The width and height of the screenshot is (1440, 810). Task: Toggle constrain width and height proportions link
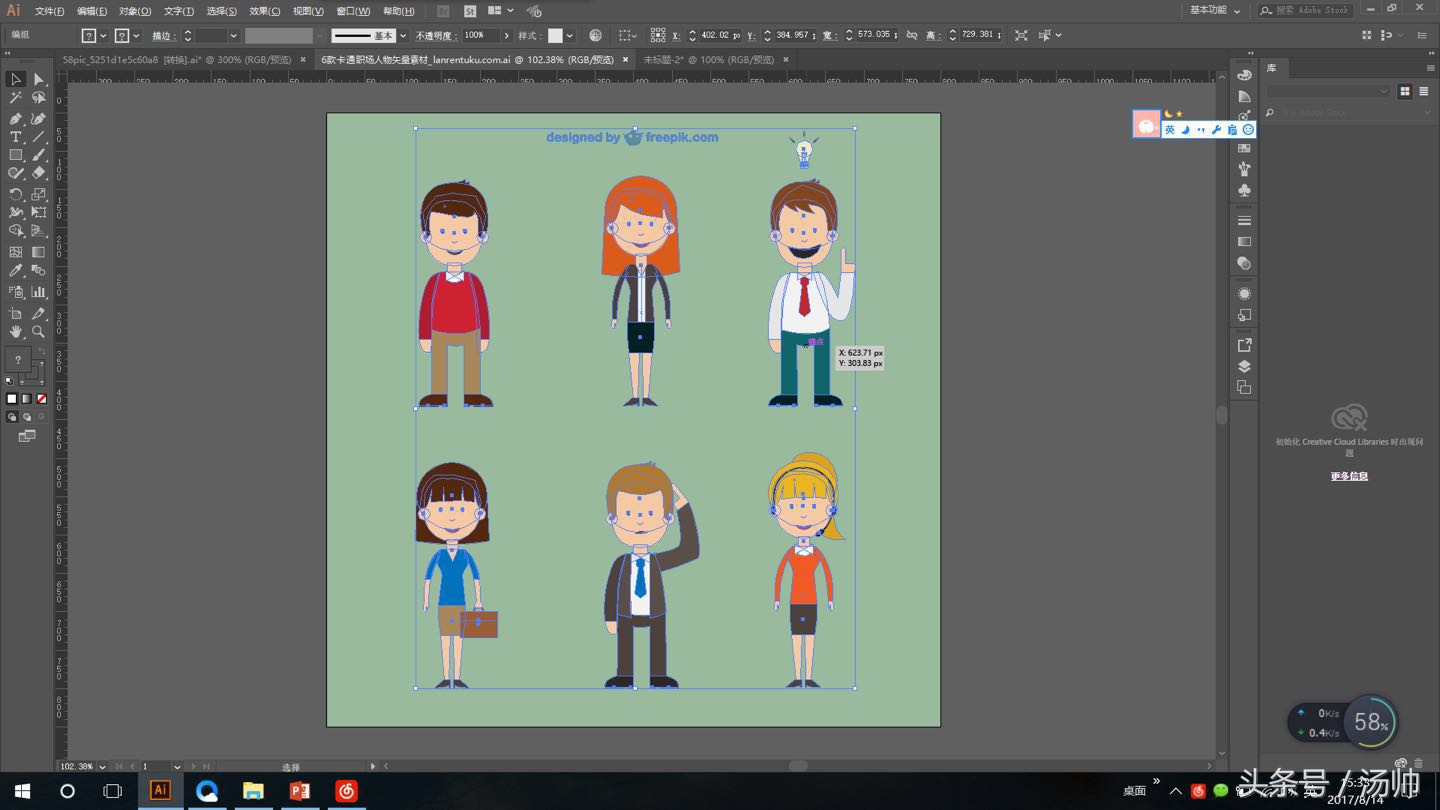pyautogui.click(x=911, y=35)
